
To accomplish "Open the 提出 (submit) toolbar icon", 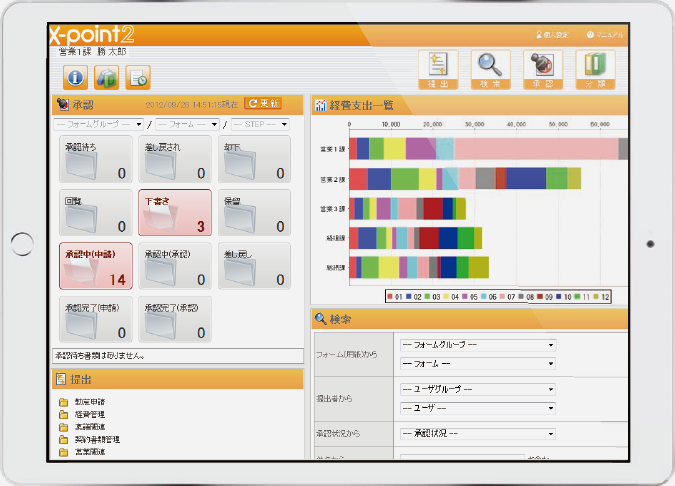I will (x=438, y=69).
